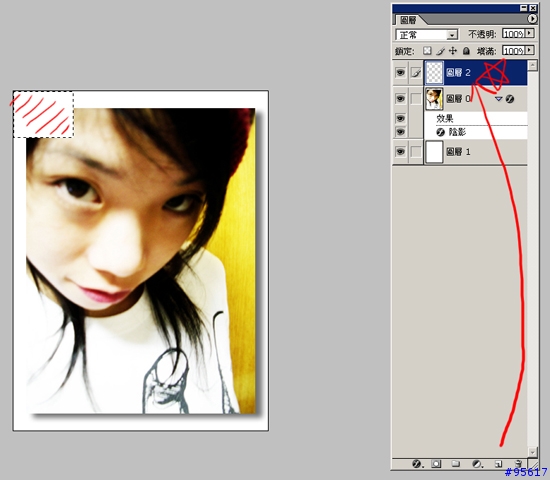The width and height of the screenshot is (550, 480).
Task: Toggle link box for 圖層 1
Action: point(416,152)
